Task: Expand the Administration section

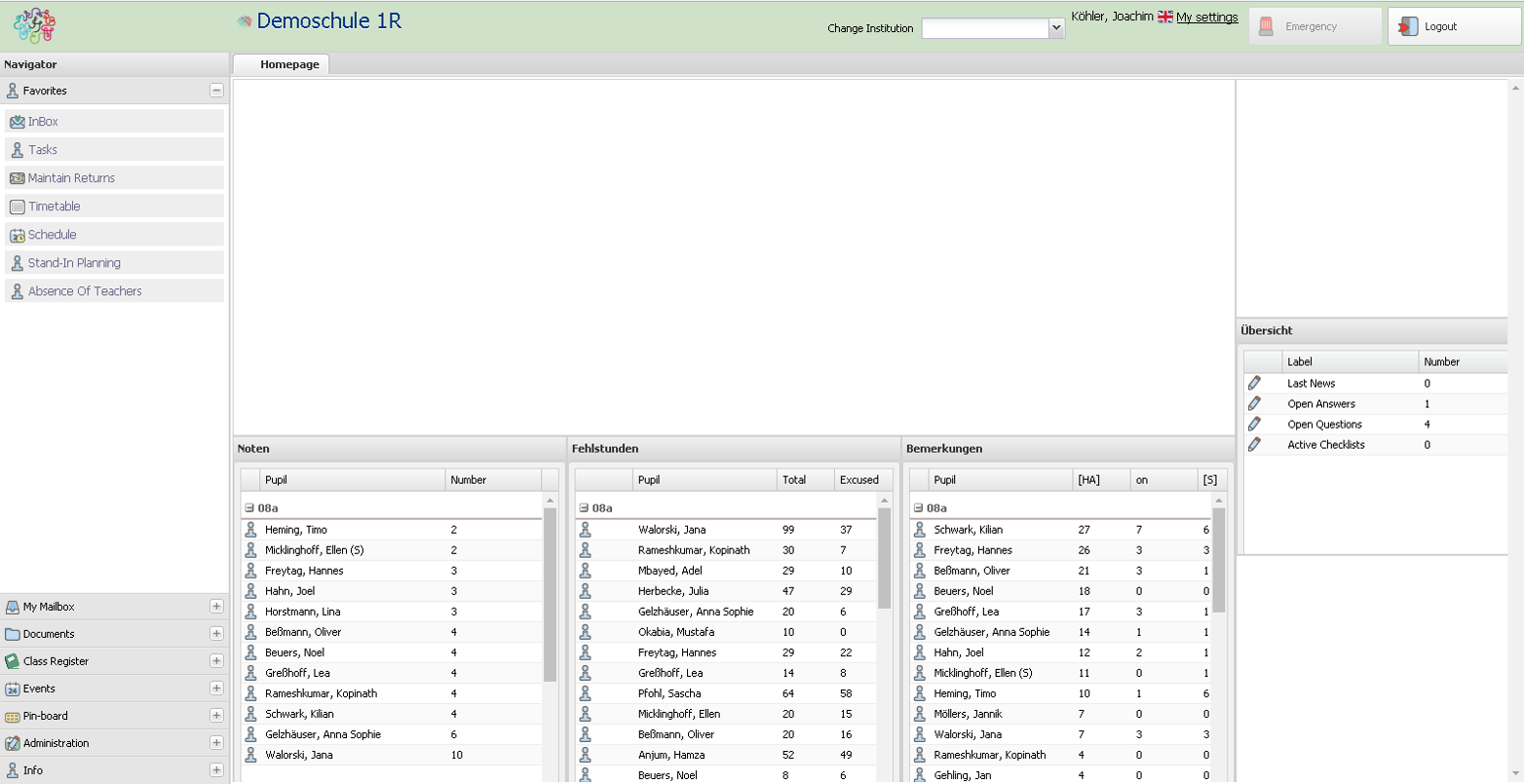Action: coord(216,743)
